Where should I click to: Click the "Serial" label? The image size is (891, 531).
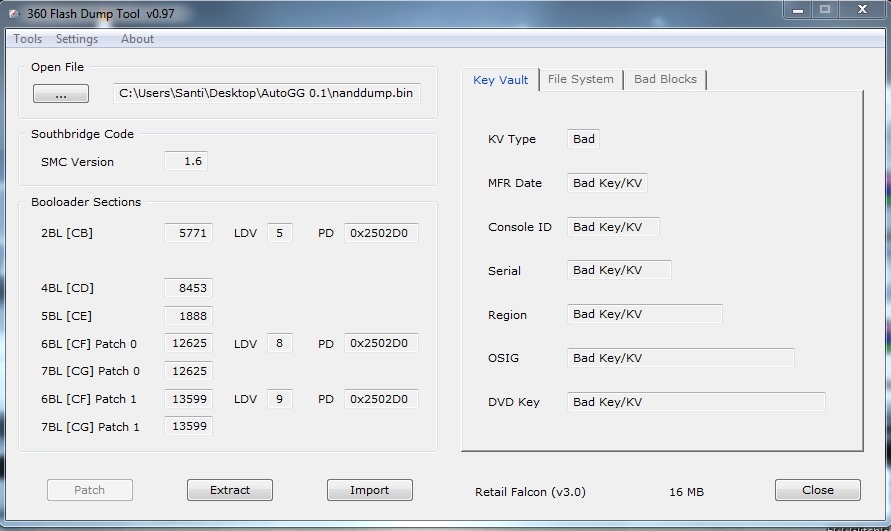click(504, 271)
